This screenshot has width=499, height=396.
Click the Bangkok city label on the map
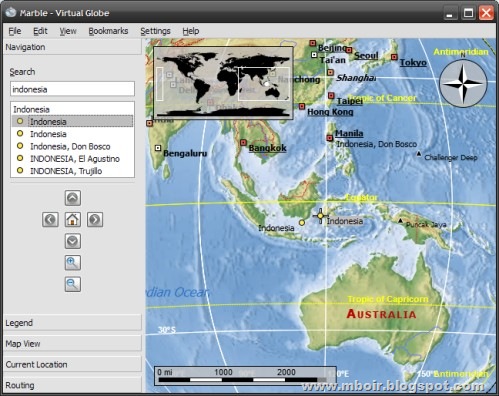pos(267,148)
